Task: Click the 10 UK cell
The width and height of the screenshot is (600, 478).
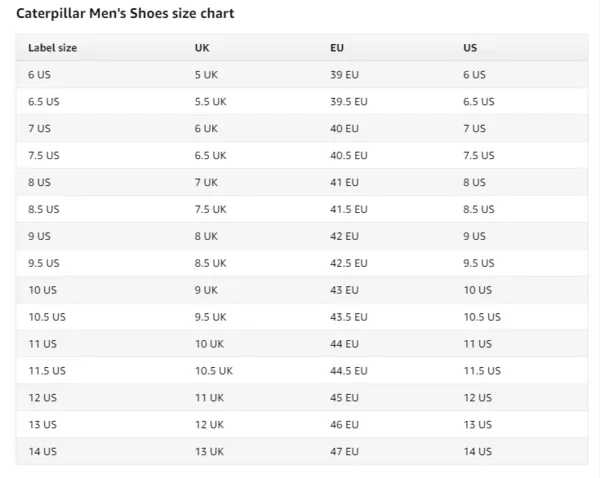Action: tap(209, 344)
